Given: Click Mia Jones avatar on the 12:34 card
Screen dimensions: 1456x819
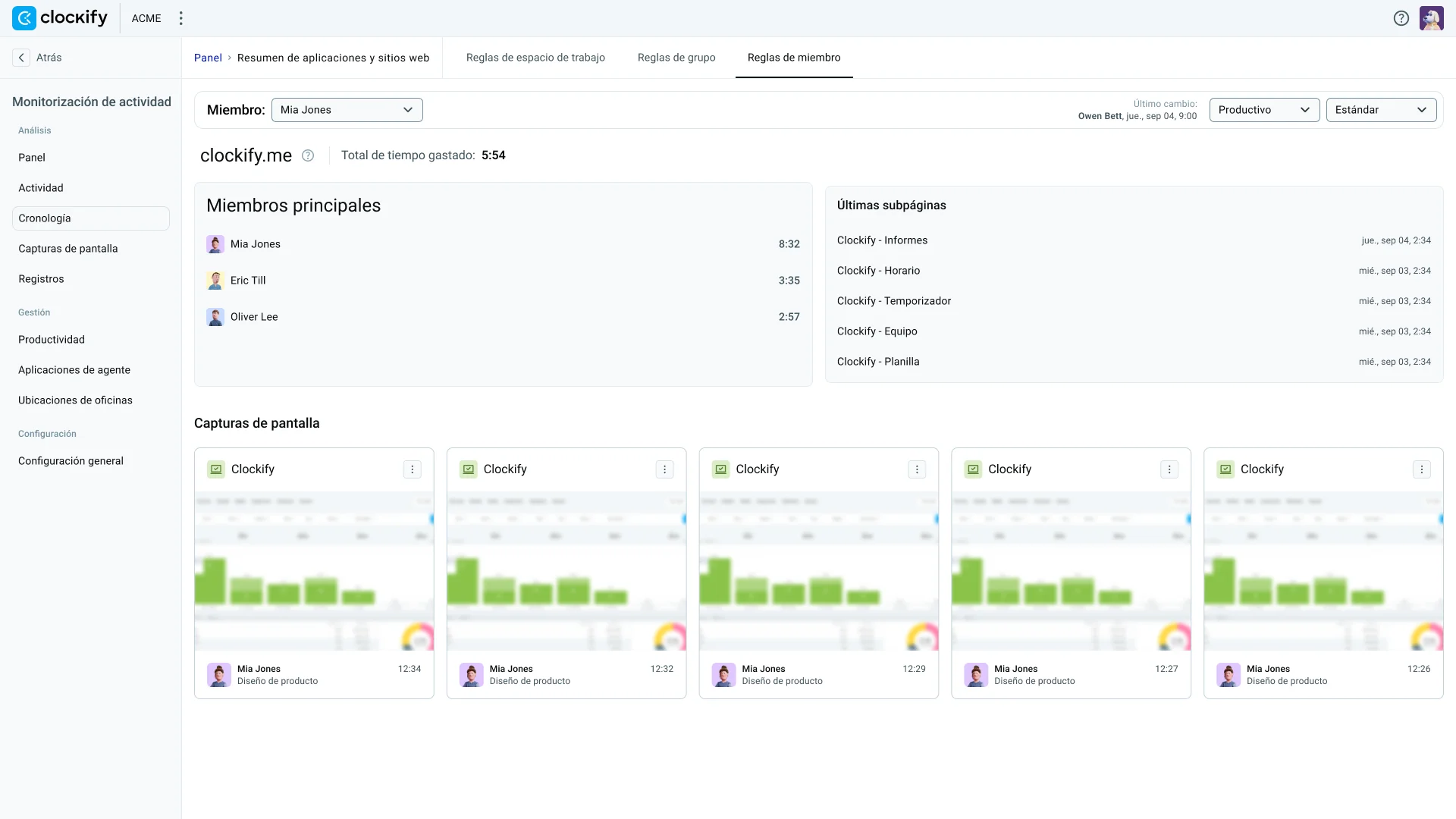Looking at the screenshot, I should coord(219,675).
